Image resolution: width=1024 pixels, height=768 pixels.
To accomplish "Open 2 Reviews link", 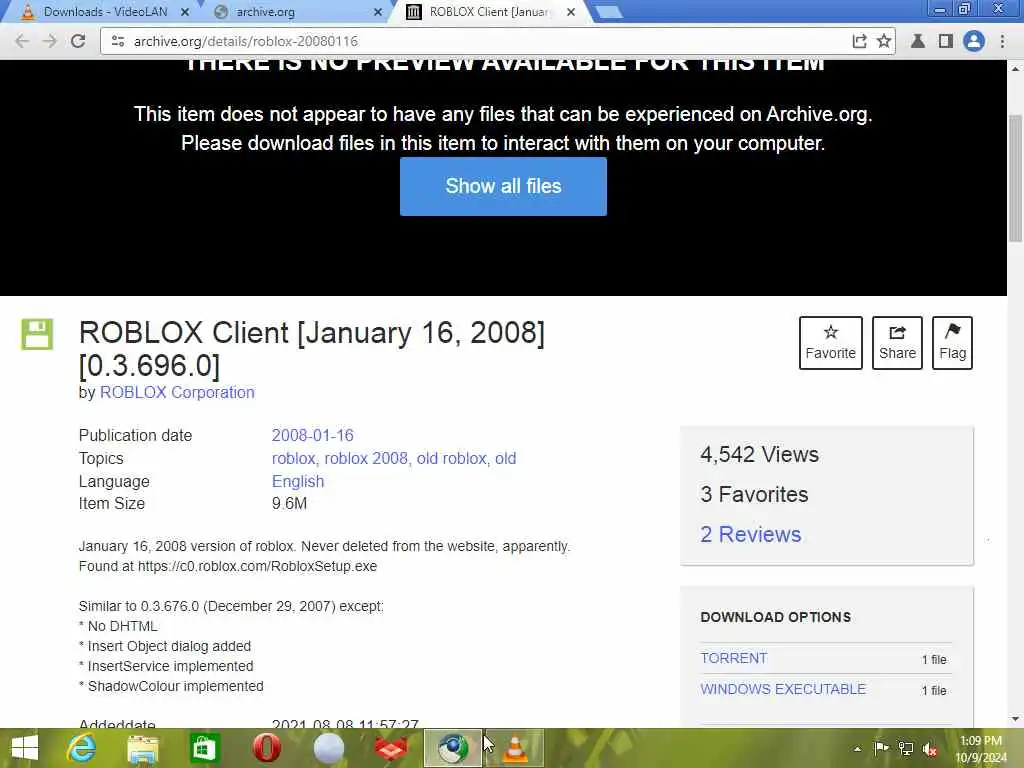I will (x=750, y=534).
